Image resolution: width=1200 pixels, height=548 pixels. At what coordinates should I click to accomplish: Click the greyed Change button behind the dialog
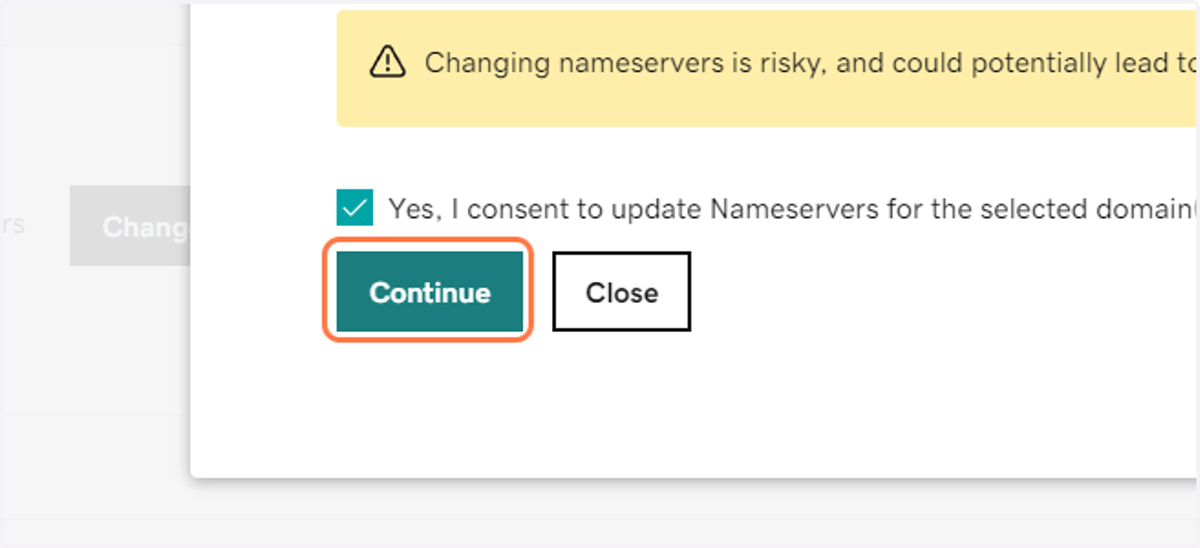[x=130, y=226]
